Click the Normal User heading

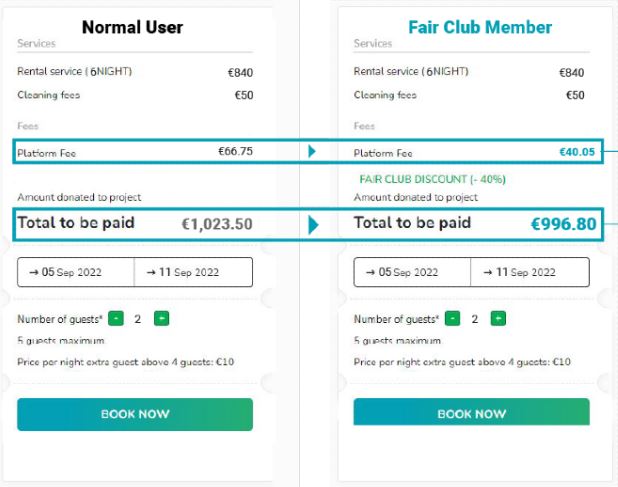pos(132,27)
